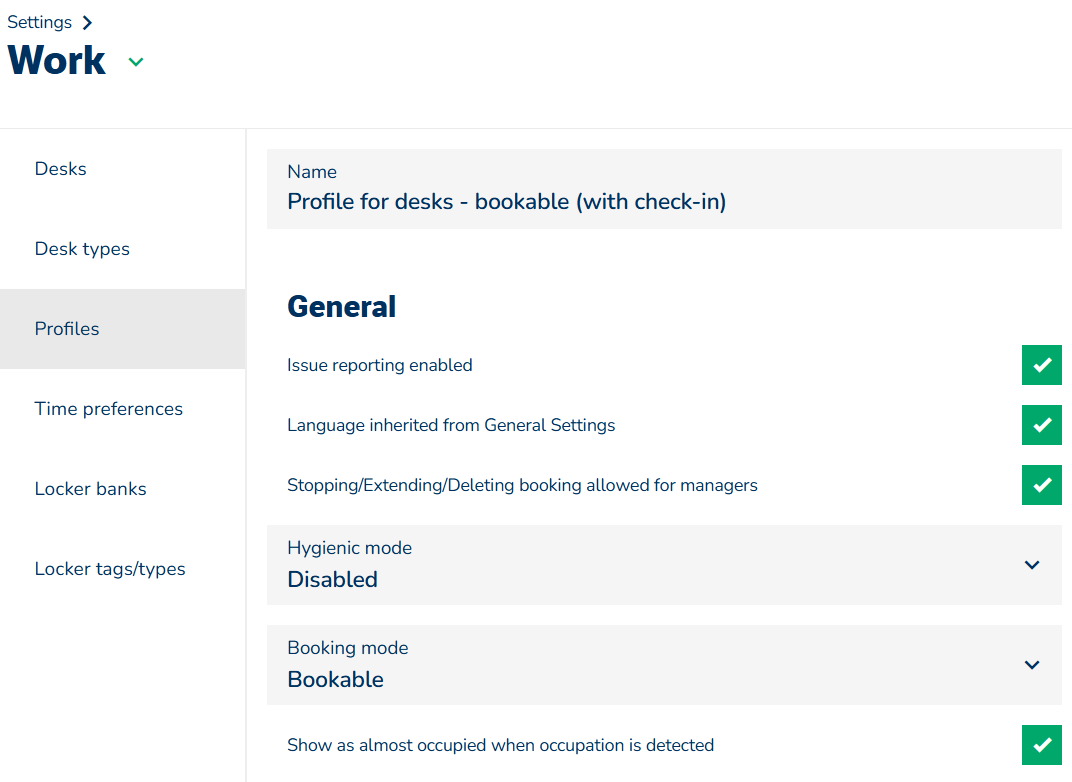
Task: Click the Settings breadcrumb link
Action: [40, 22]
